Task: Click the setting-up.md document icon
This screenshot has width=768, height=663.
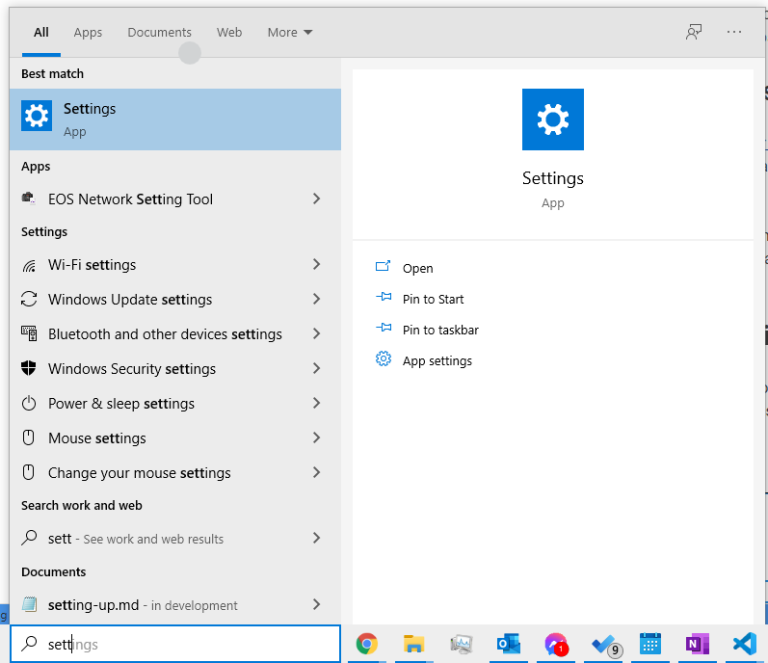Action: (29, 604)
